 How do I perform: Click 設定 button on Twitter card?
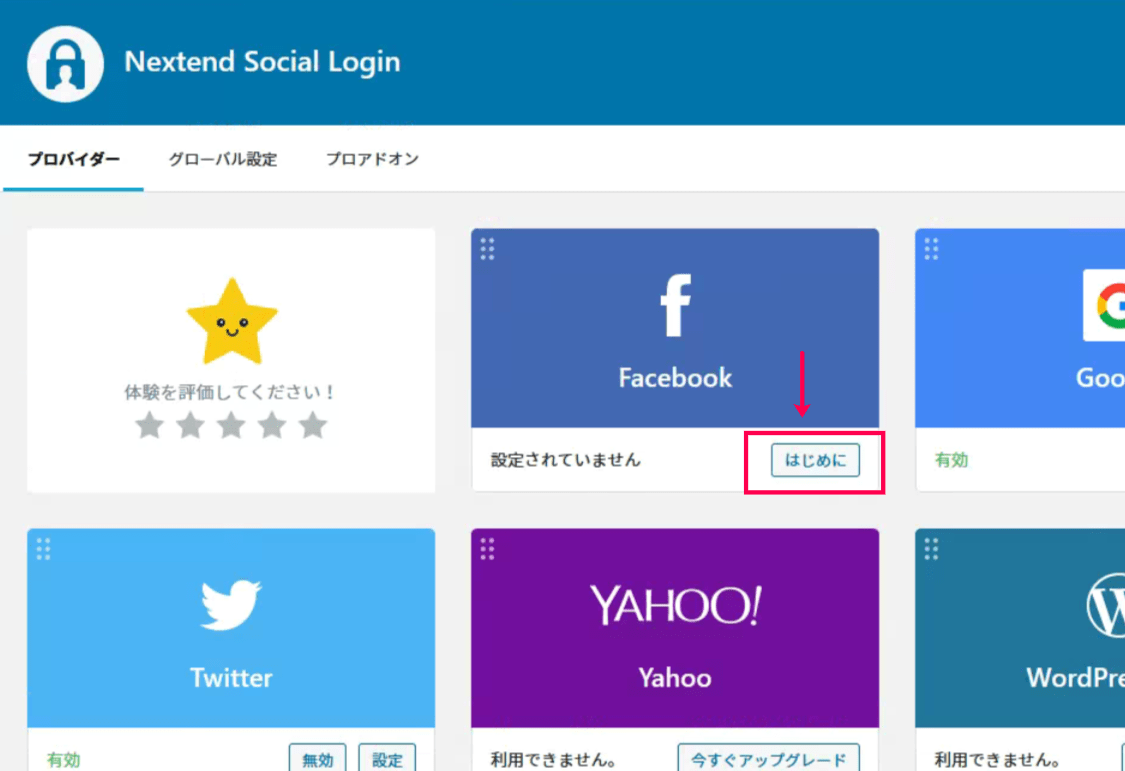click(387, 758)
